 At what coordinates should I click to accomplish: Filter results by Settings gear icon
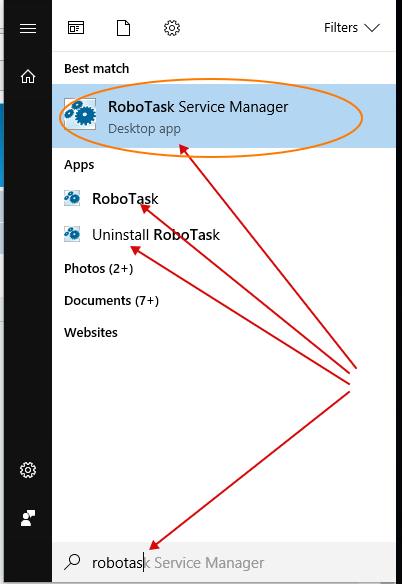pos(172,28)
